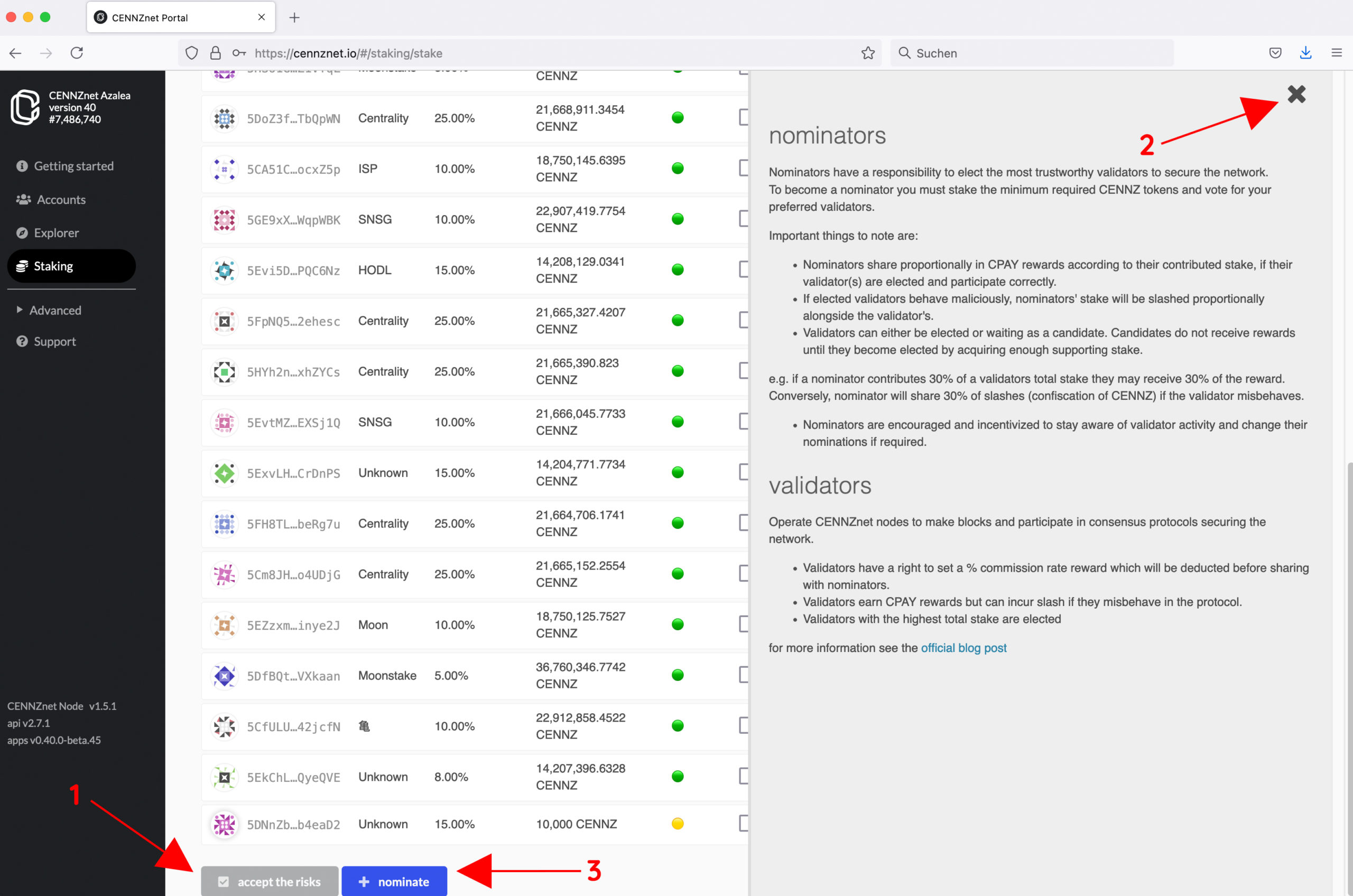Tick the checkbox for 5HYh2n…xhZYCs
Viewport: 1353px width, 896px height.
click(744, 371)
